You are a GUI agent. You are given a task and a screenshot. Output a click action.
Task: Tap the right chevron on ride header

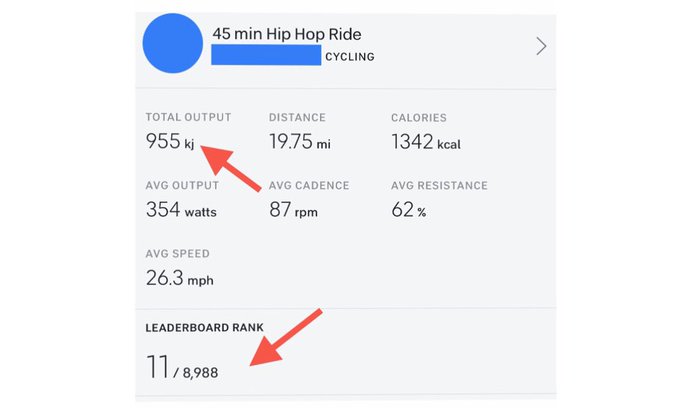click(541, 46)
